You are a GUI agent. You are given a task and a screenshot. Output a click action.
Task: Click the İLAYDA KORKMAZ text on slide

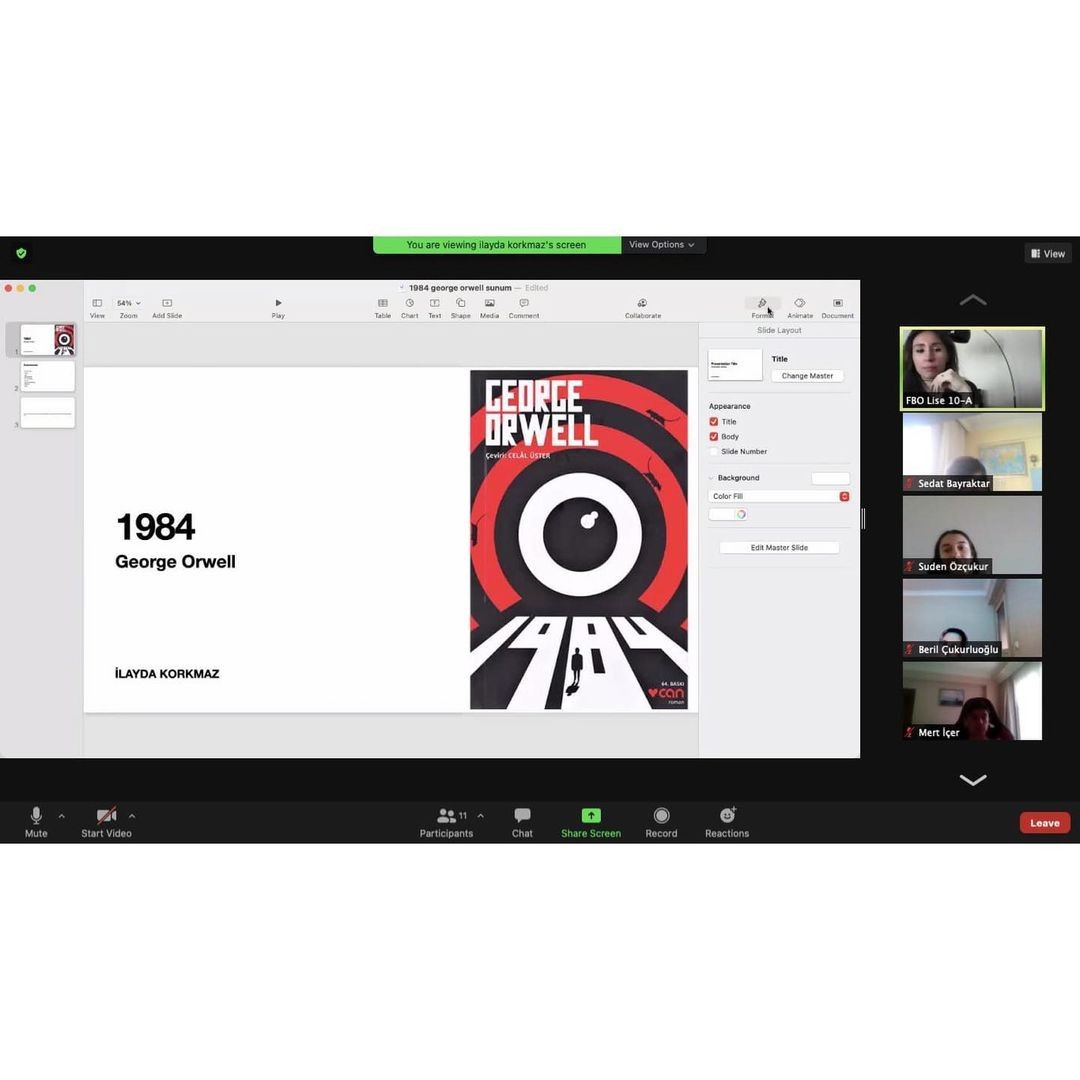pyautogui.click(x=167, y=674)
